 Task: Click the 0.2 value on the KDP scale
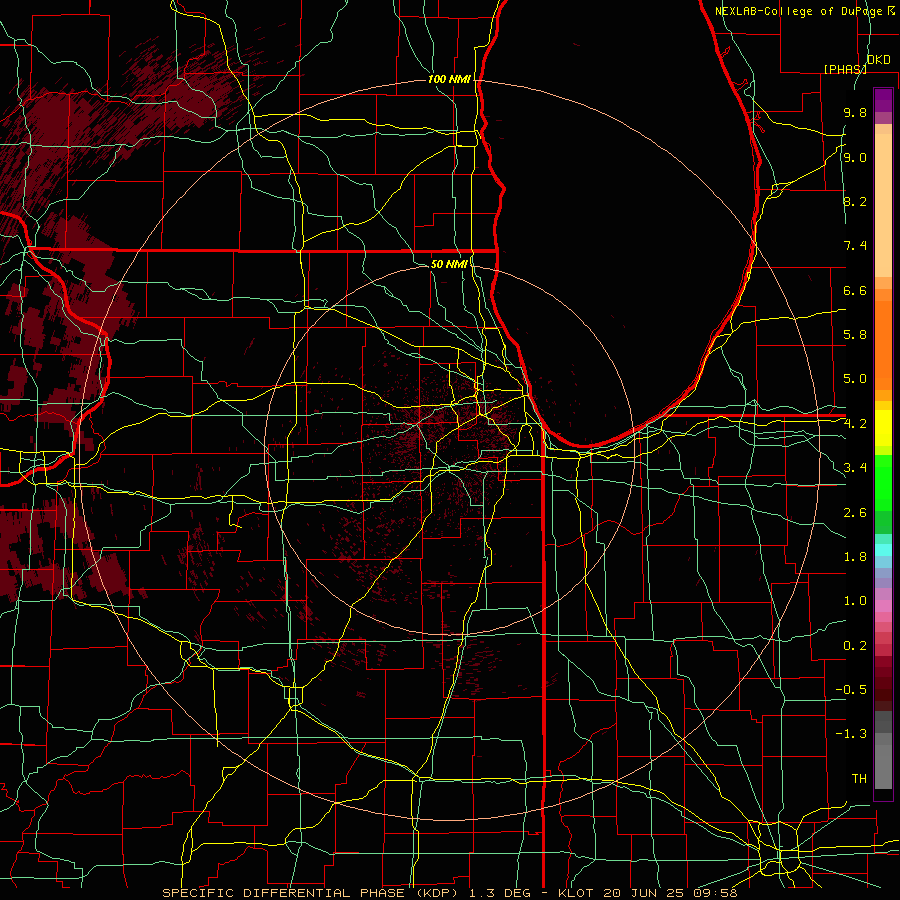point(855,646)
